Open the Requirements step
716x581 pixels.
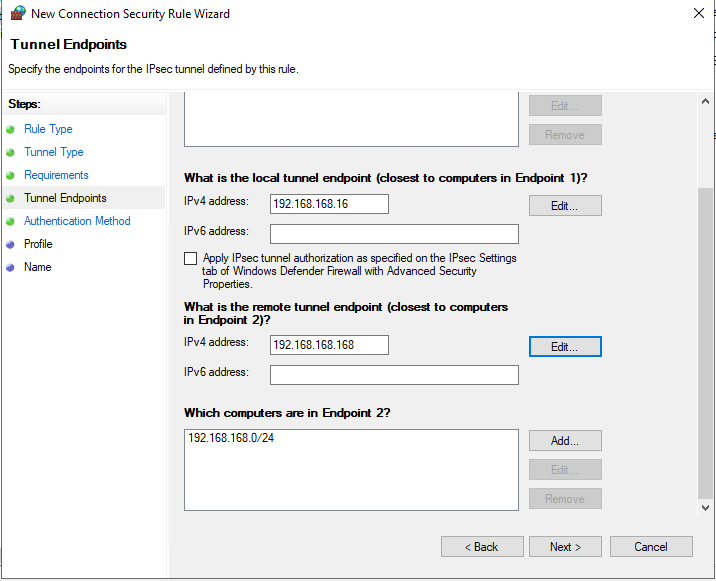(56, 175)
